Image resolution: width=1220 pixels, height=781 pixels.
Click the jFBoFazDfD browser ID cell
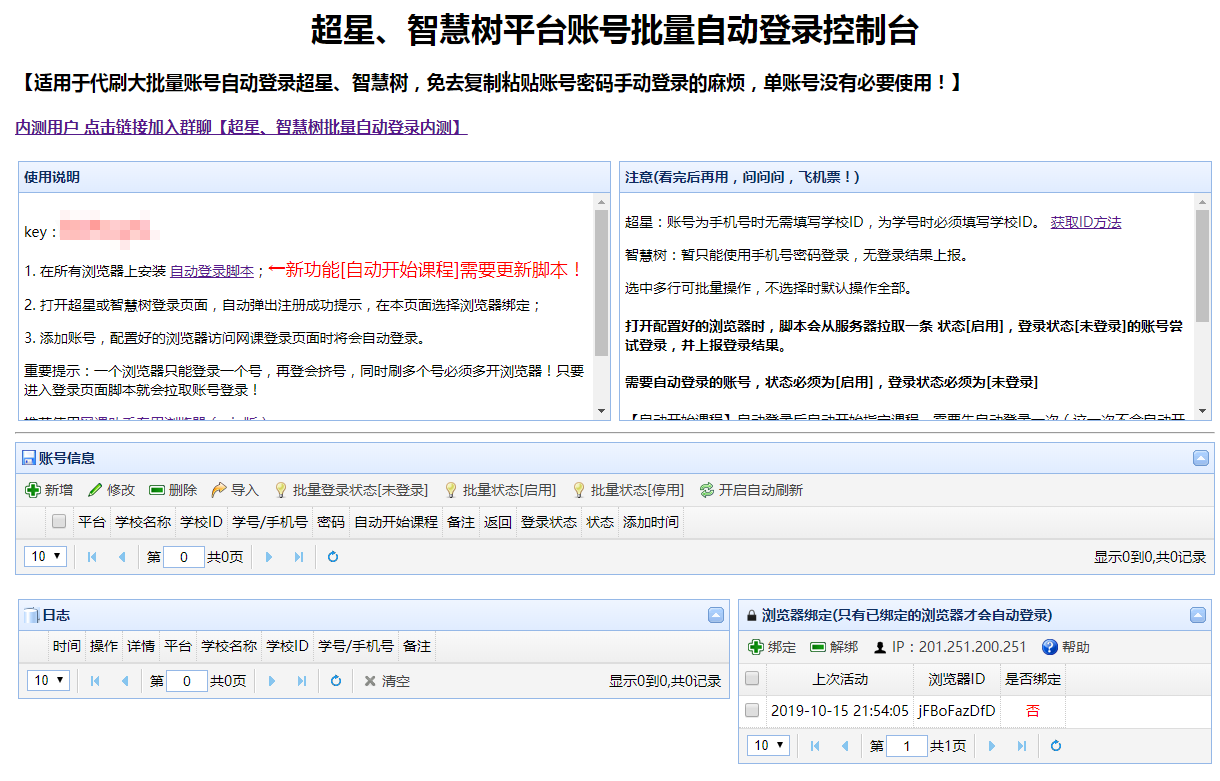957,711
